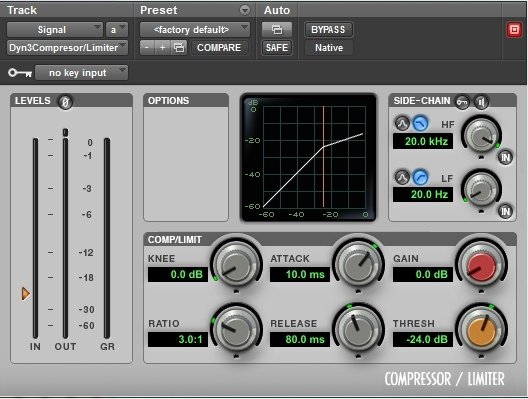The height and width of the screenshot is (399, 528).
Task: Enable the side-chain key listen speaker icon
Action: point(482,102)
